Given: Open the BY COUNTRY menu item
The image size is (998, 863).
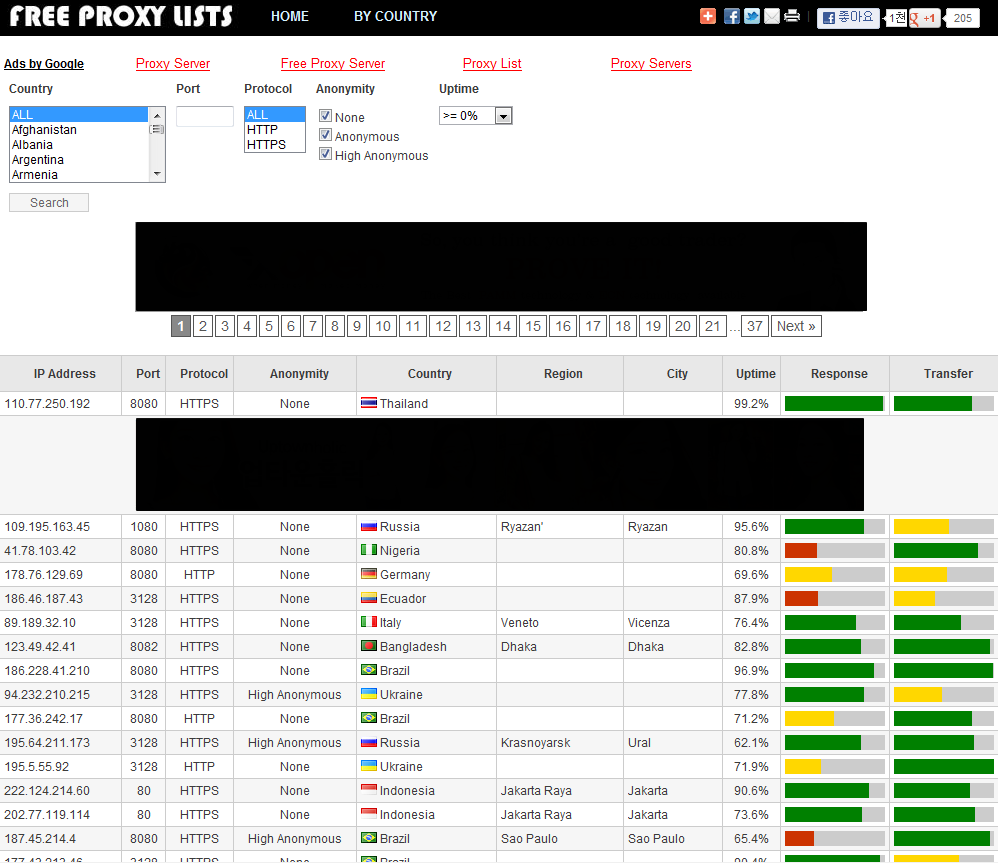Looking at the screenshot, I should pos(395,16).
